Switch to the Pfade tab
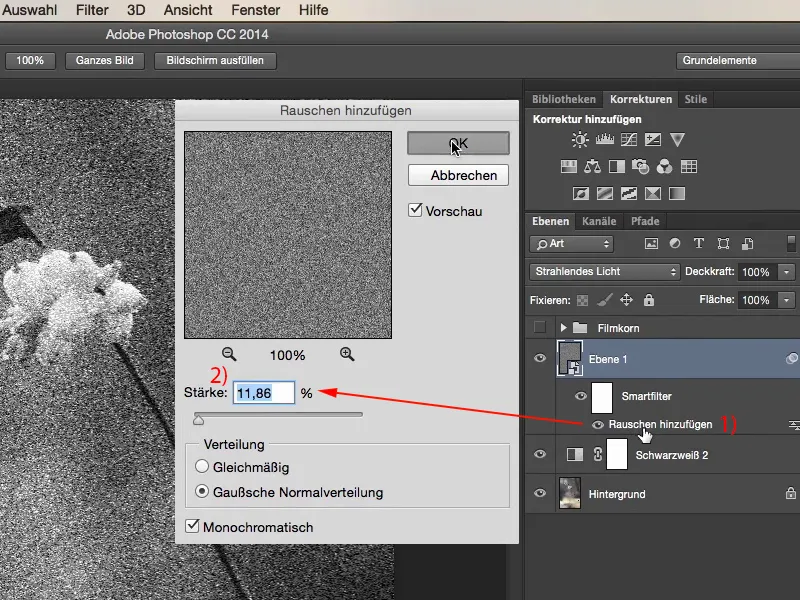 645,221
